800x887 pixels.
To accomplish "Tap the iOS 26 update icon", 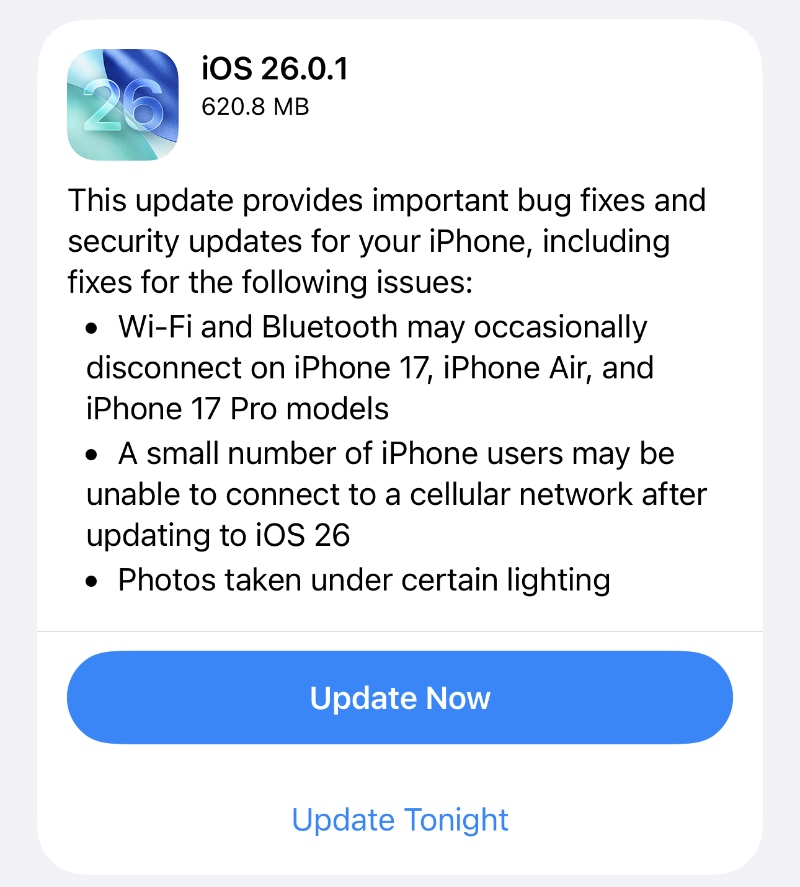I will (x=123, y=105).
